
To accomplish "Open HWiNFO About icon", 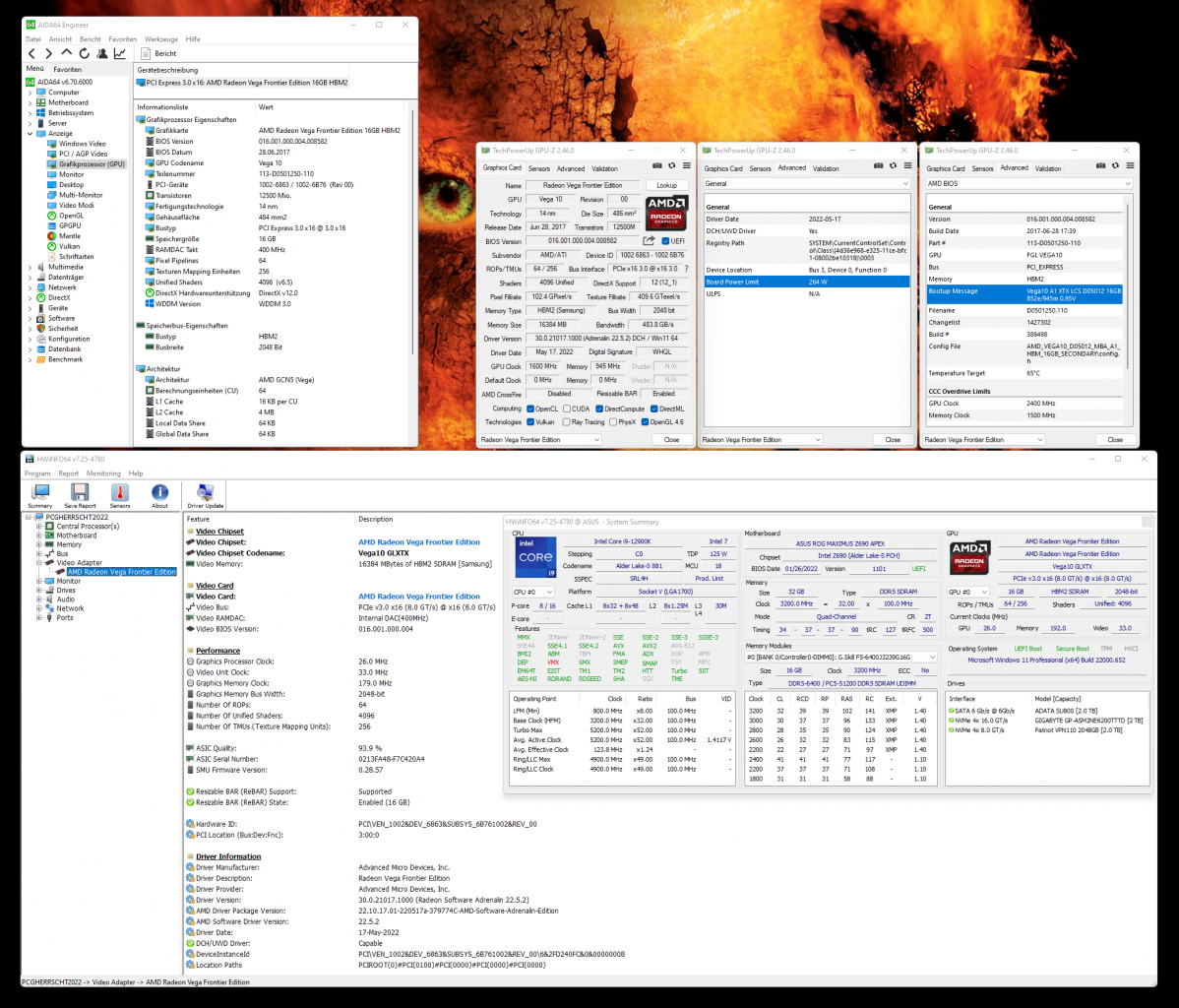I will (160, 496).
